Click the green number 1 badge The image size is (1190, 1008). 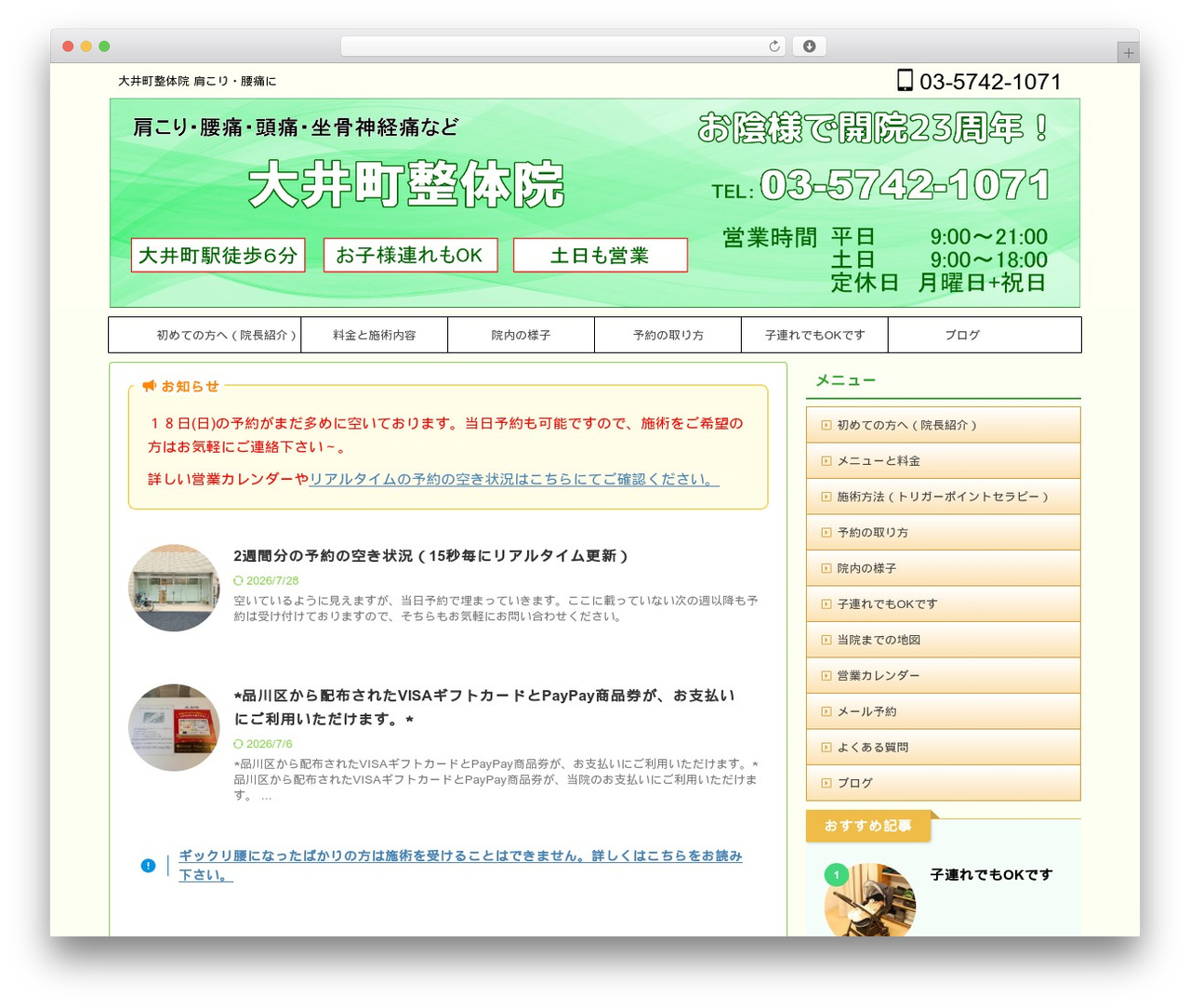836,875
